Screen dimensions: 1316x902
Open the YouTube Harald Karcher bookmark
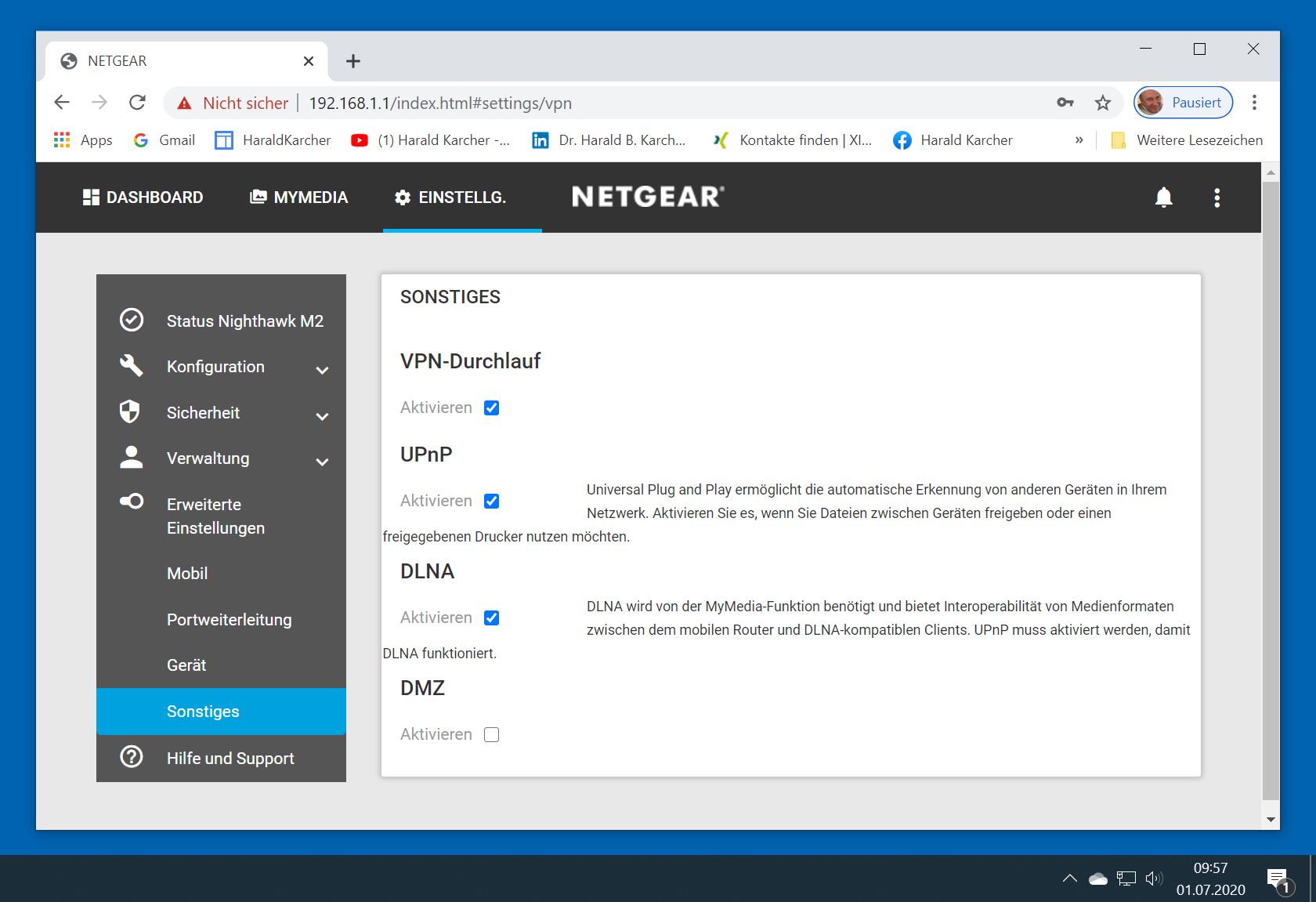click(431, 140)
